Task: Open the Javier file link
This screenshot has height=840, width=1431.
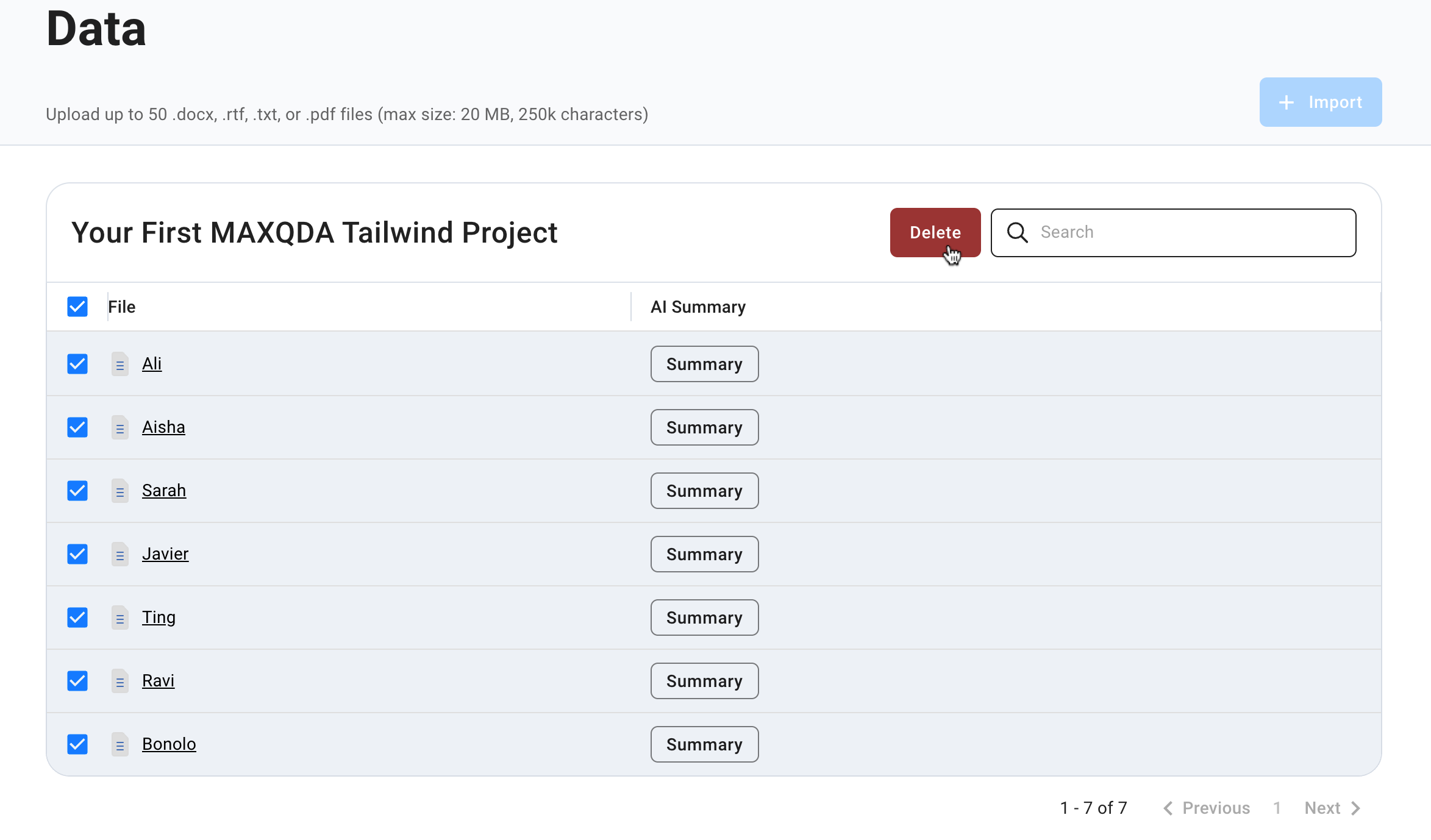Action: point(165,554)
